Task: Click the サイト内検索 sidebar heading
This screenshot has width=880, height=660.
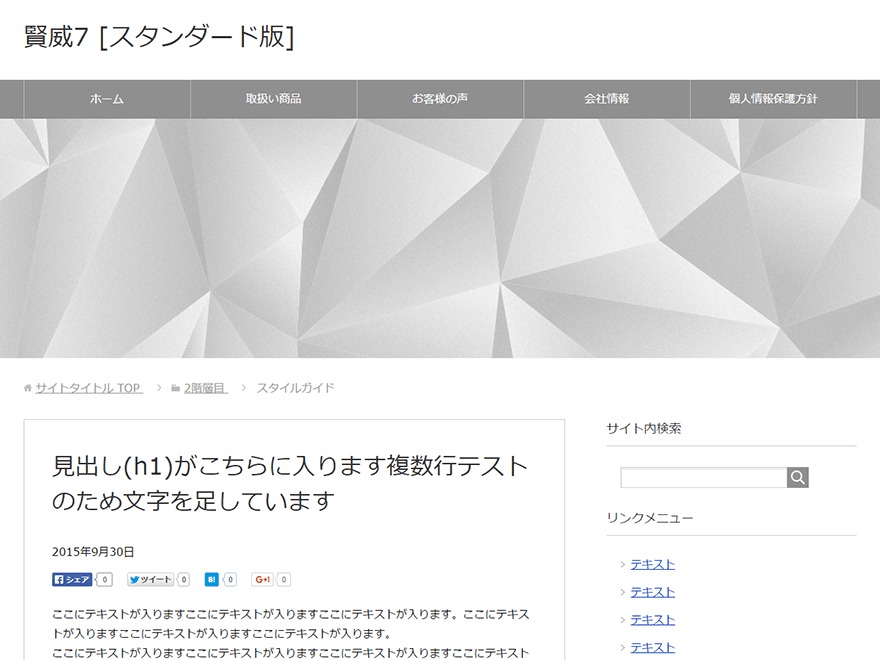Action: (x=644, y=429)
